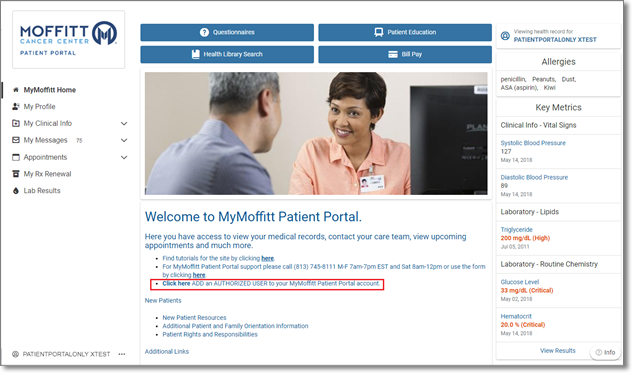Click the droplet icon beside Lab Results
Image resolution: width=634 pixels, height=375 pixels.
coord(16,191)
